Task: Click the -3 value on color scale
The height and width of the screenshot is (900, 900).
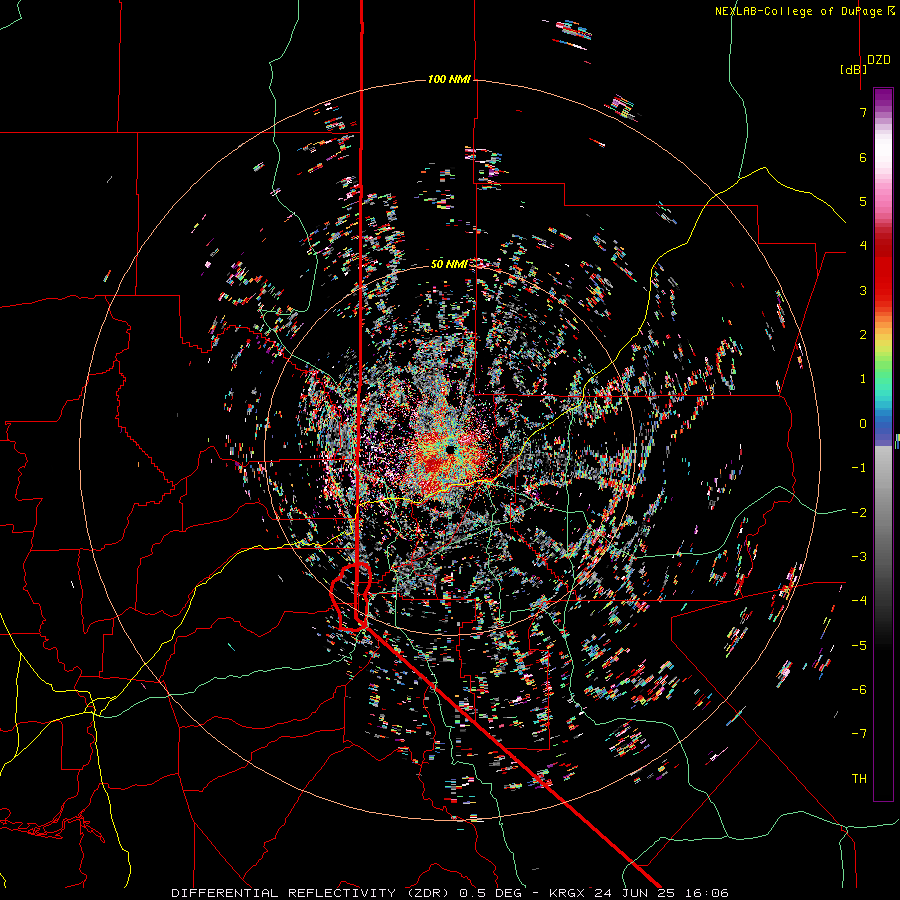Action: pos(859,557)
